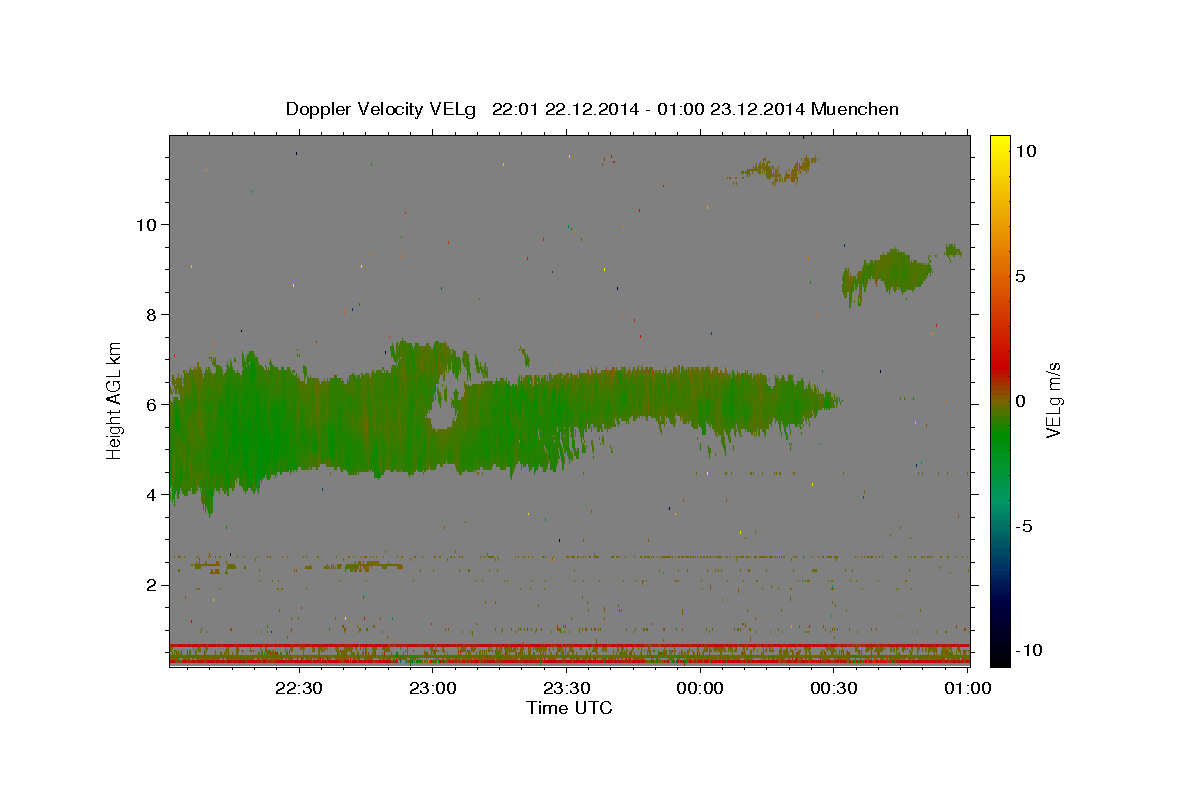Click the black bottom of the colorbar
This screenshot has width=1200, height=800.
coord(1000,655)
